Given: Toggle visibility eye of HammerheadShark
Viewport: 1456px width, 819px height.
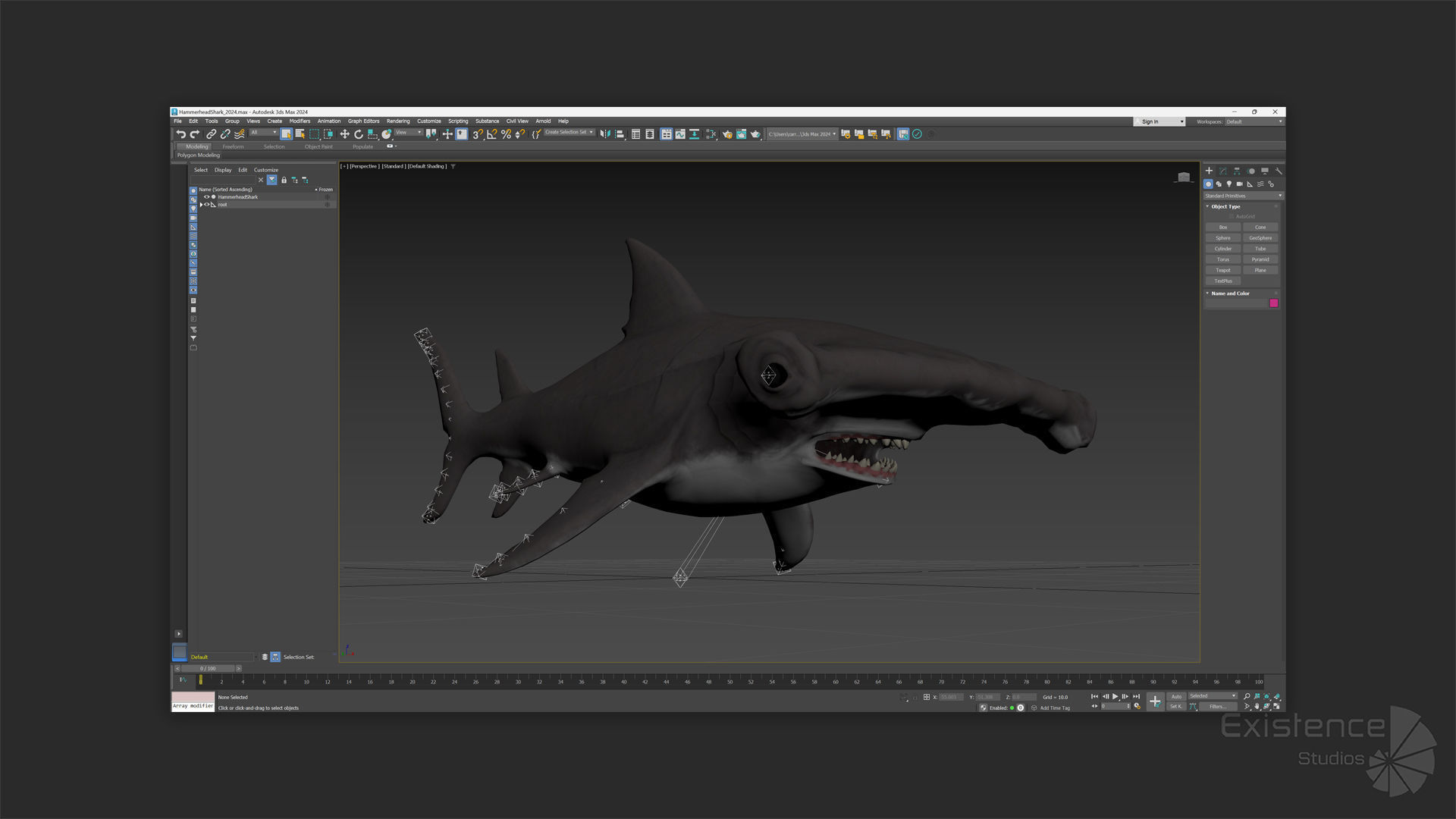Looking at the screenshot, I should [206, 197].
